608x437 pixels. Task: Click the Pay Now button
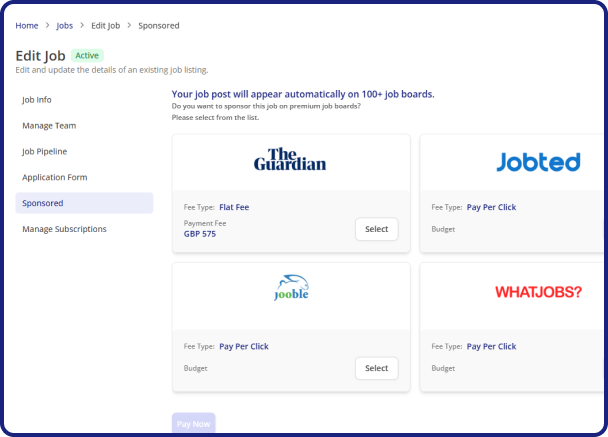coord(193,423)
